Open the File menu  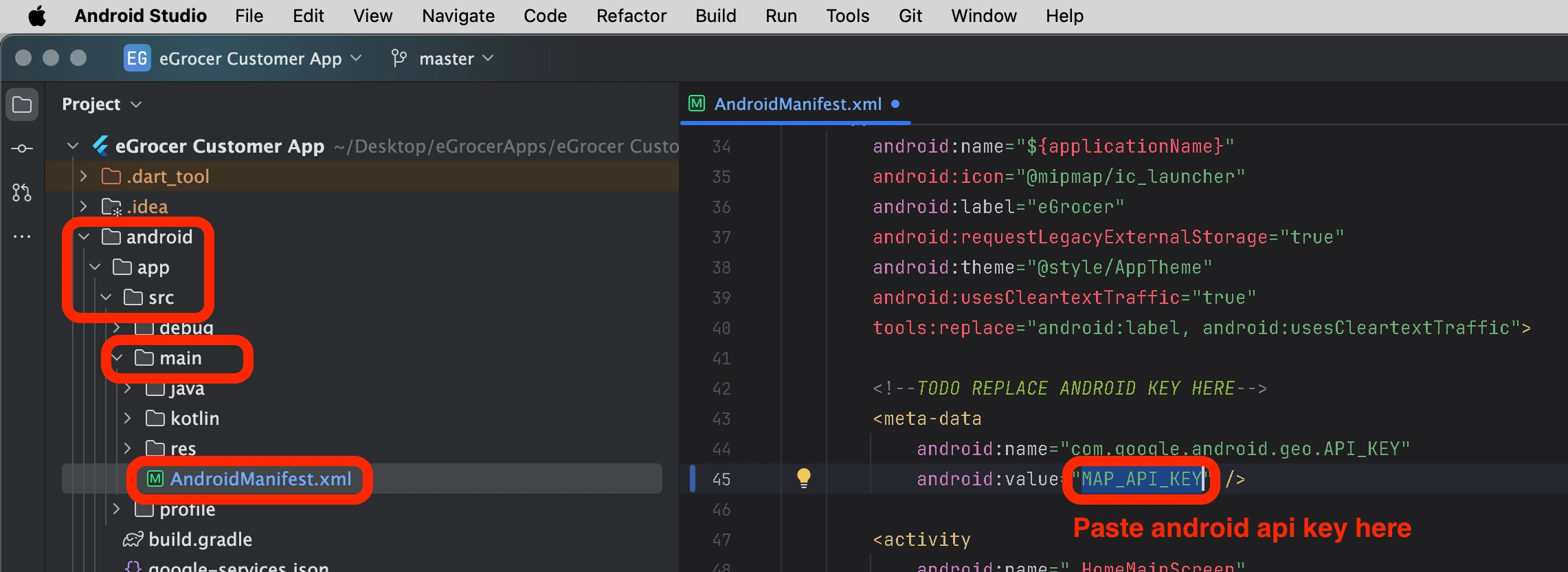coord(249,15)
